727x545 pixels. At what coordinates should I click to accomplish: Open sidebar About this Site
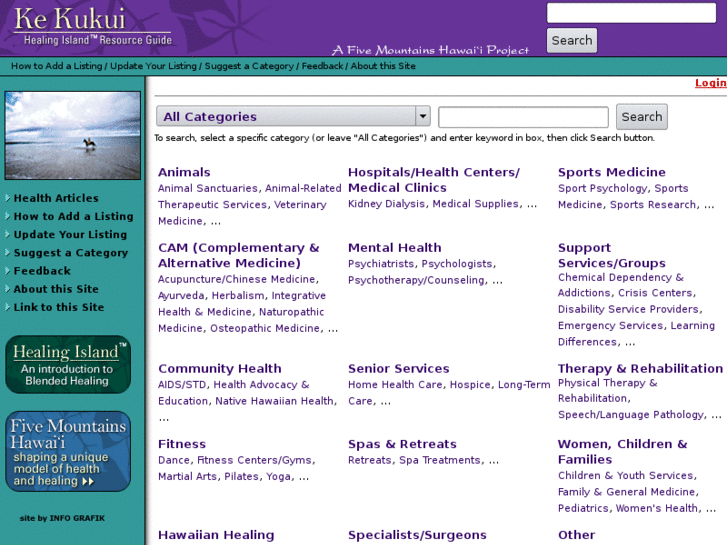coord(56,289)
